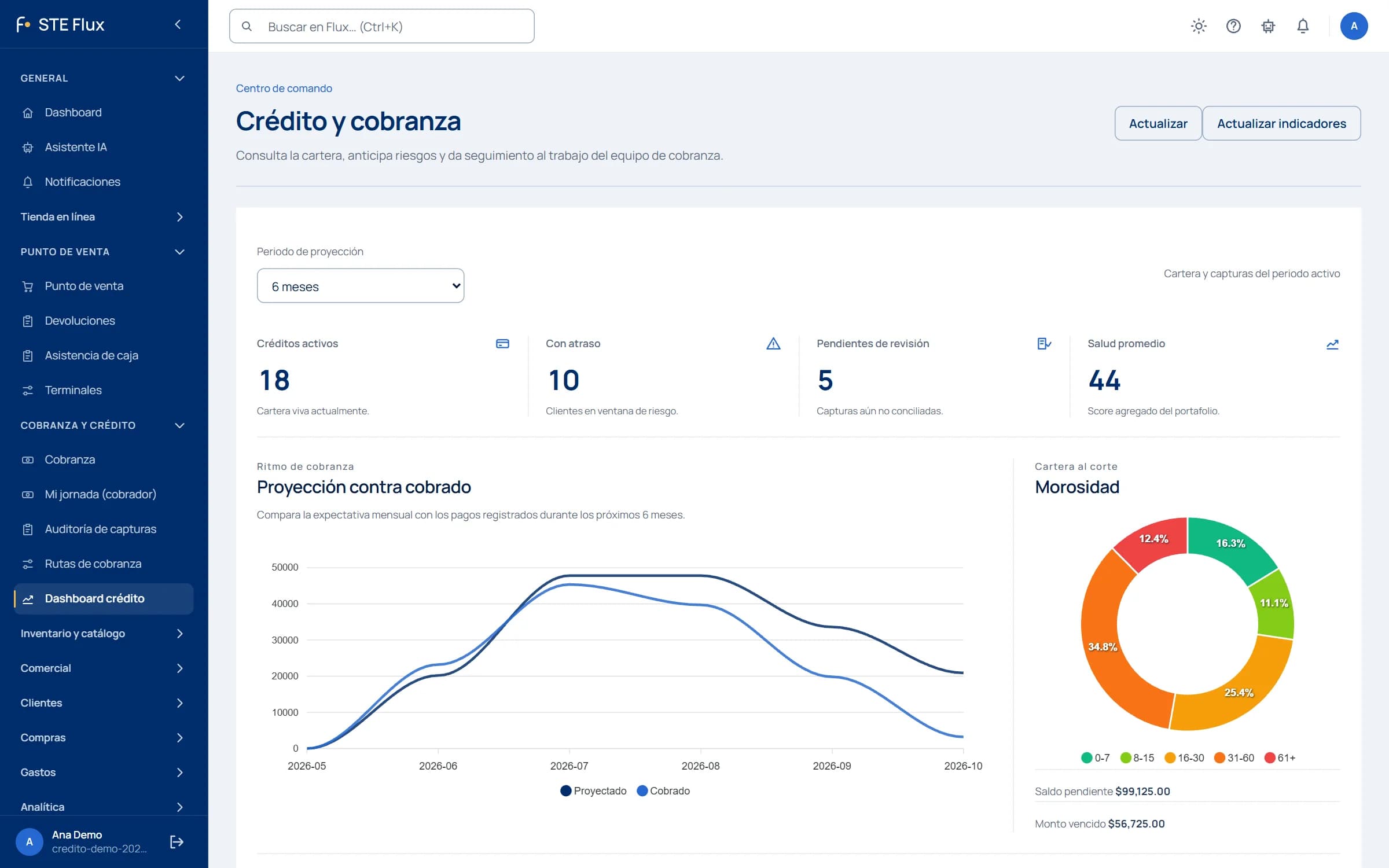The width and height of the screenshot is (1389, 868).
Task: Click the Créditos activos card icon
Action: tap(502, 344)
